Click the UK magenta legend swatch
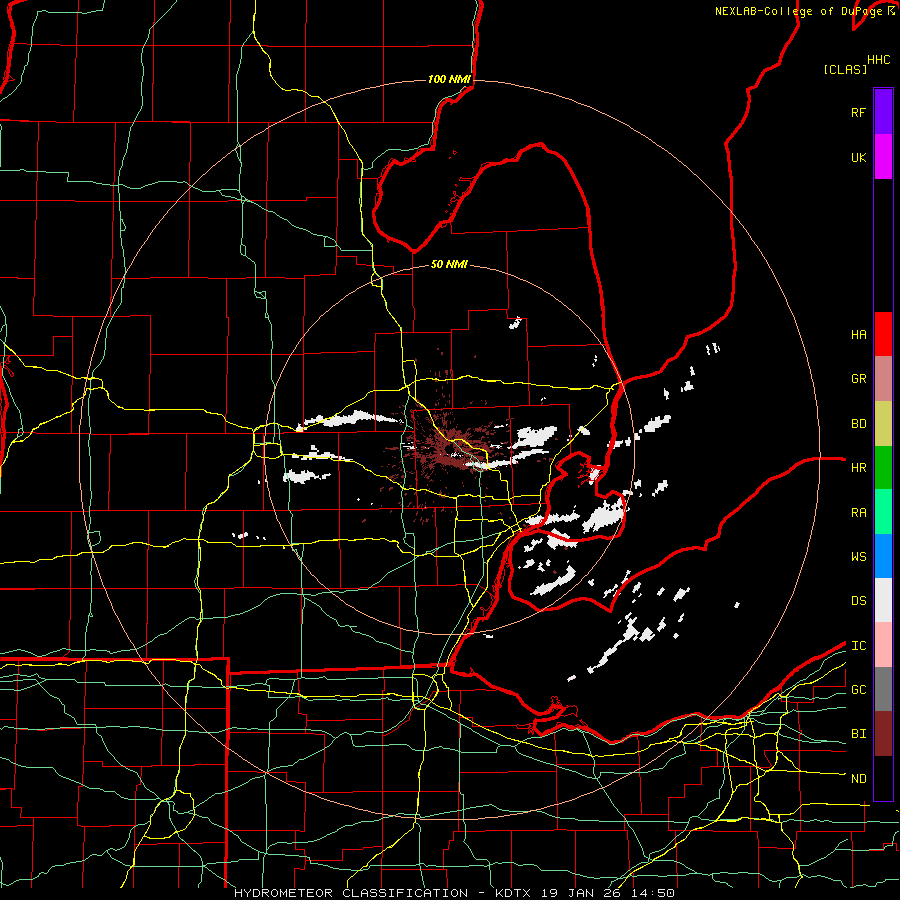 (x=883, y=157)
